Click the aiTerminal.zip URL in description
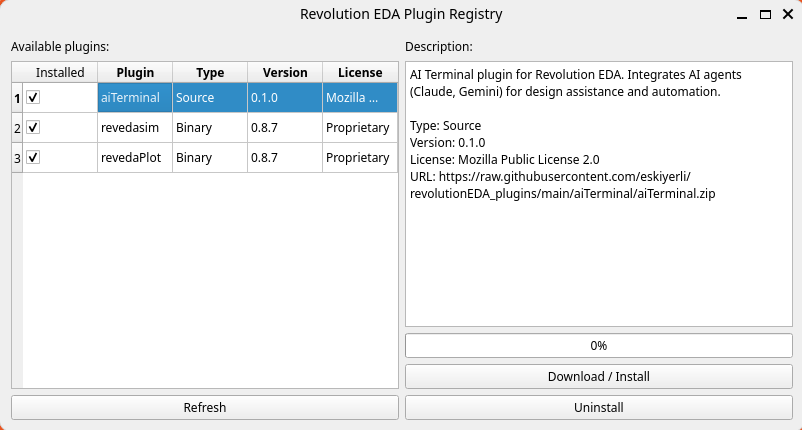Viewport: 802px width, 430px height. (563, 185)
